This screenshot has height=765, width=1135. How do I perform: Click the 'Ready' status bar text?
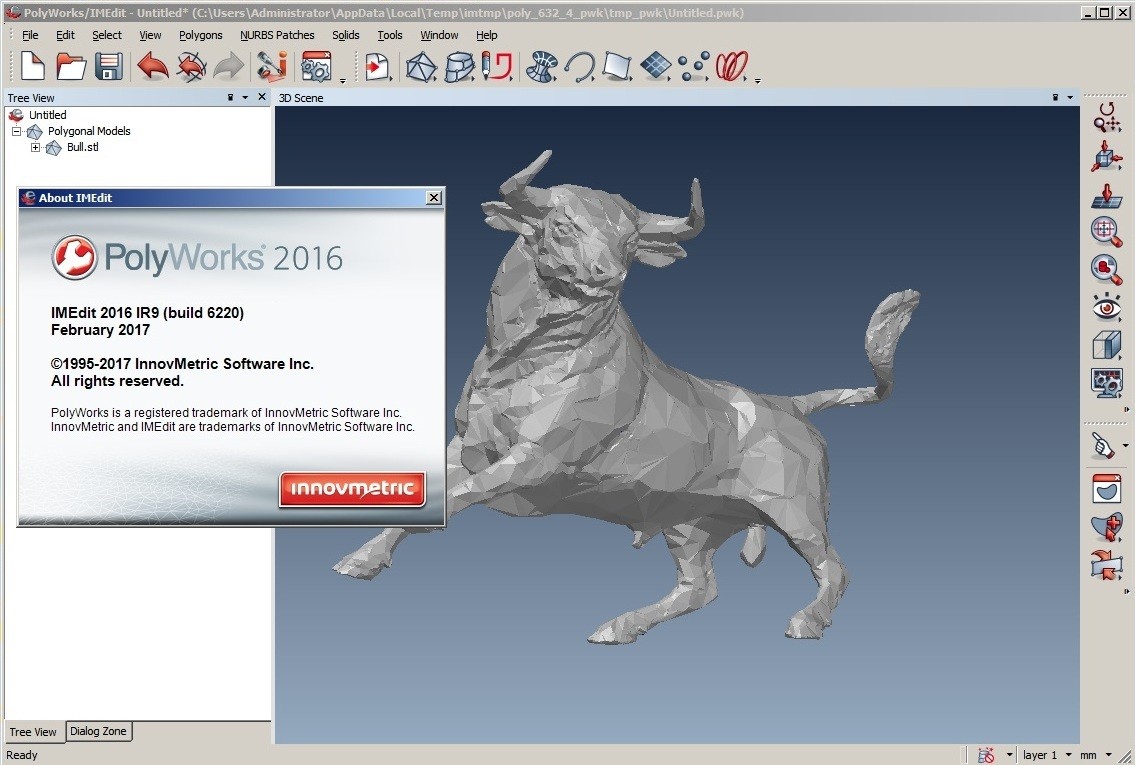coord(22,755)
